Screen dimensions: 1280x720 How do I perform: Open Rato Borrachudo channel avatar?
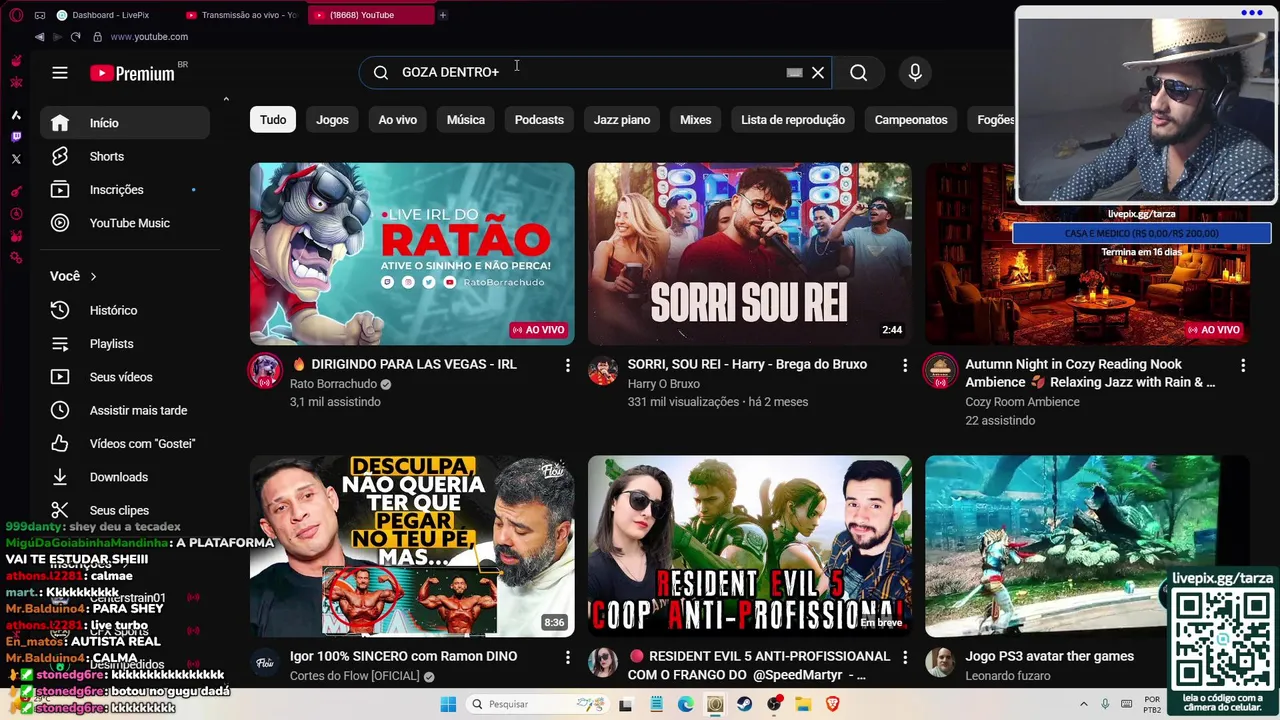(265, 371)
